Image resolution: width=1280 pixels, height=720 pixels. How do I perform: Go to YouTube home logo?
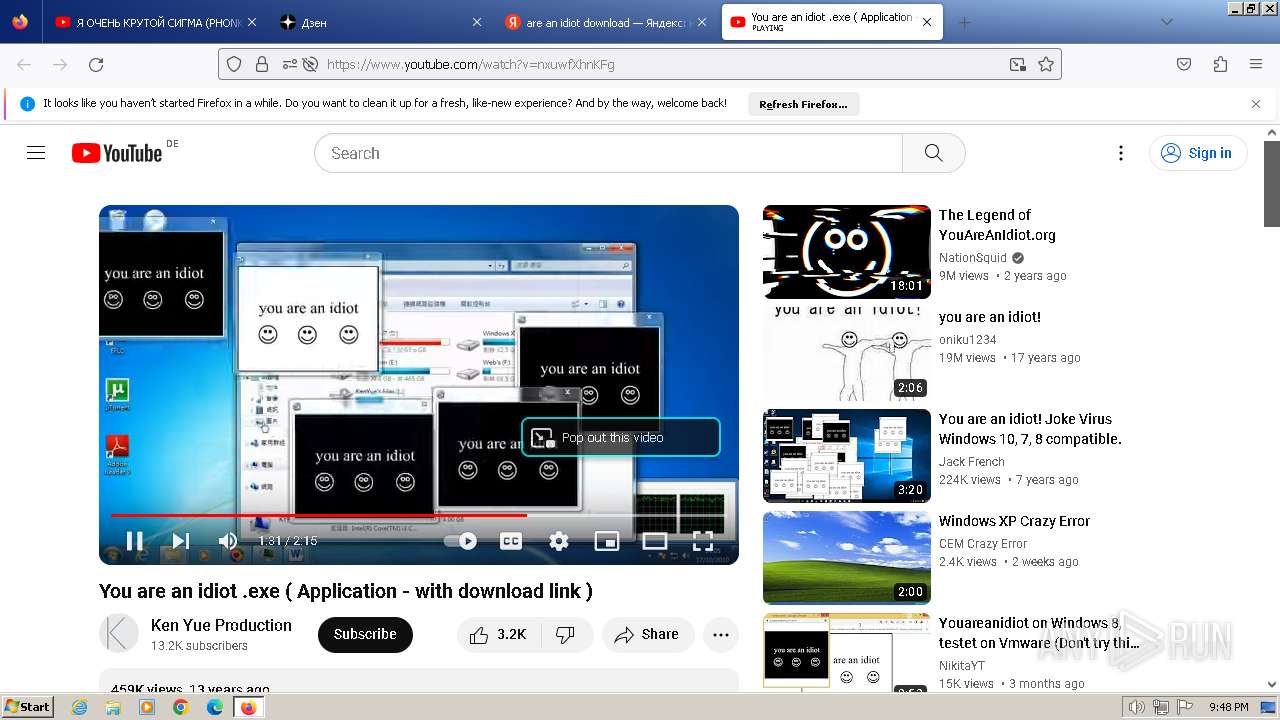click(117, 153)
